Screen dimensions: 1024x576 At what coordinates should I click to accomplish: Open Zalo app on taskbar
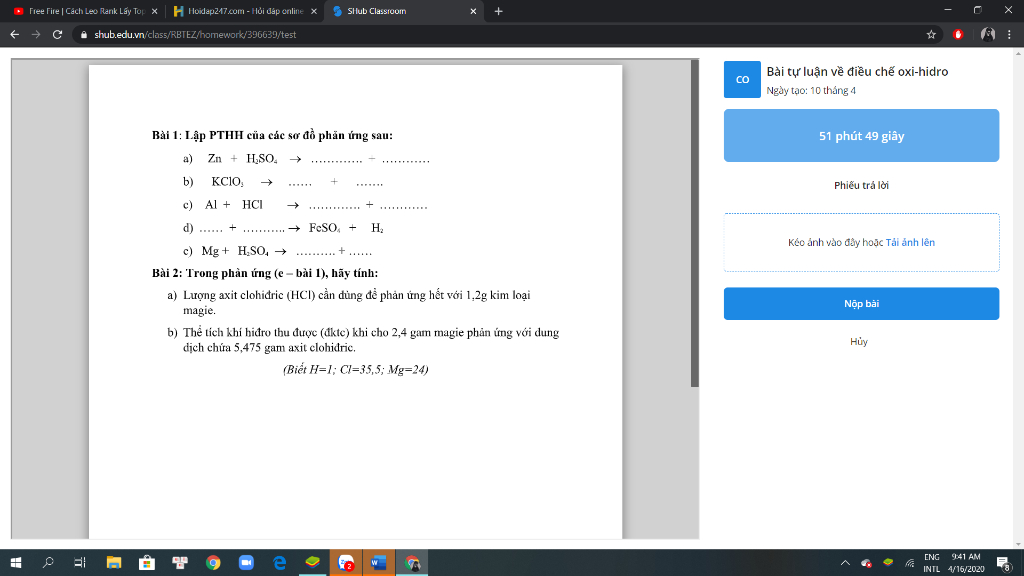(x=345, y=562)
